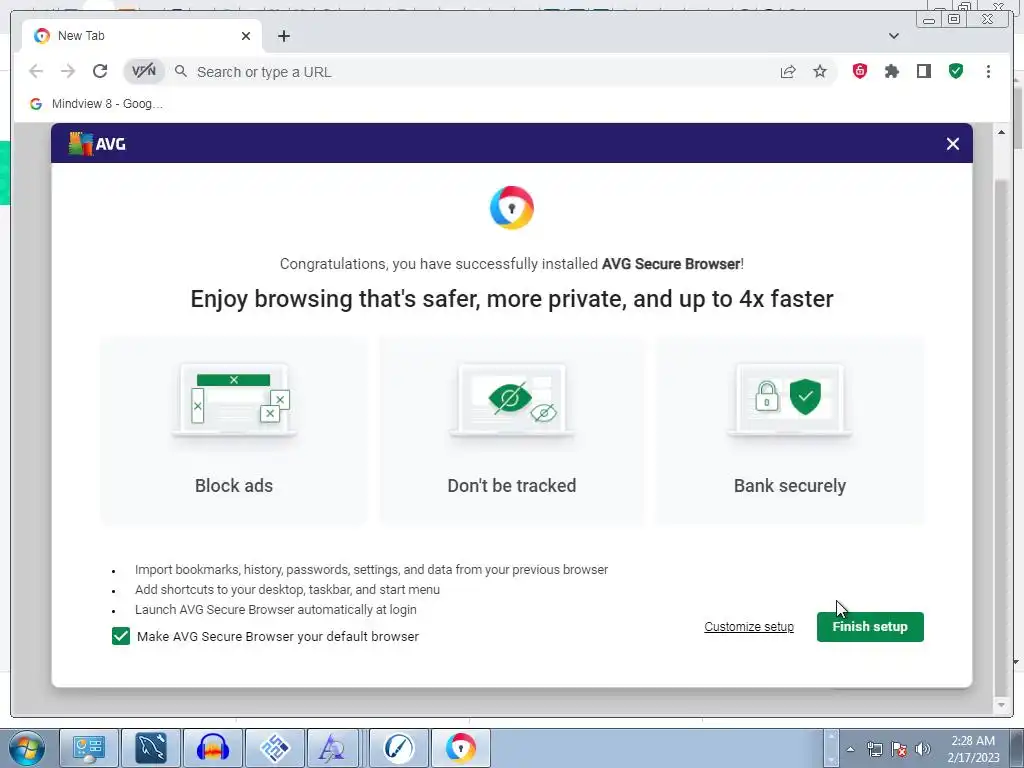Click the AVG logo in dialog header
The width and height of the screenshot is (1024, 768).
tap(97, 144)
